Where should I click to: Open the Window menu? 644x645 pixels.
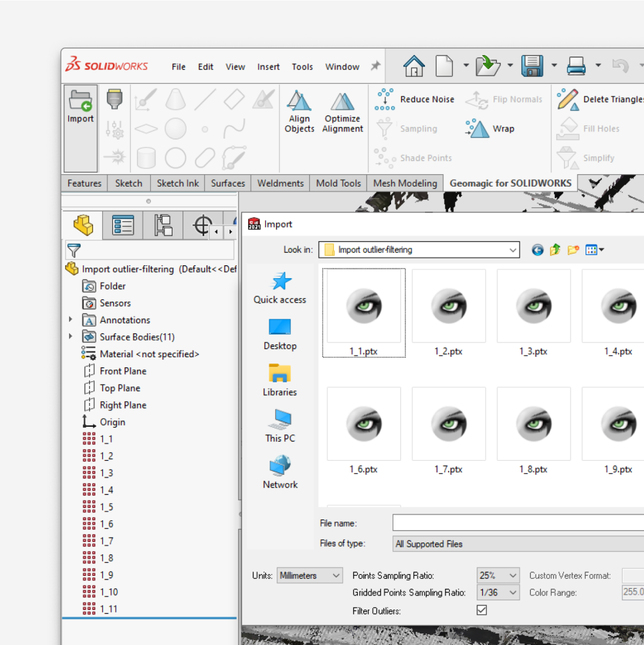pos(342,67)
